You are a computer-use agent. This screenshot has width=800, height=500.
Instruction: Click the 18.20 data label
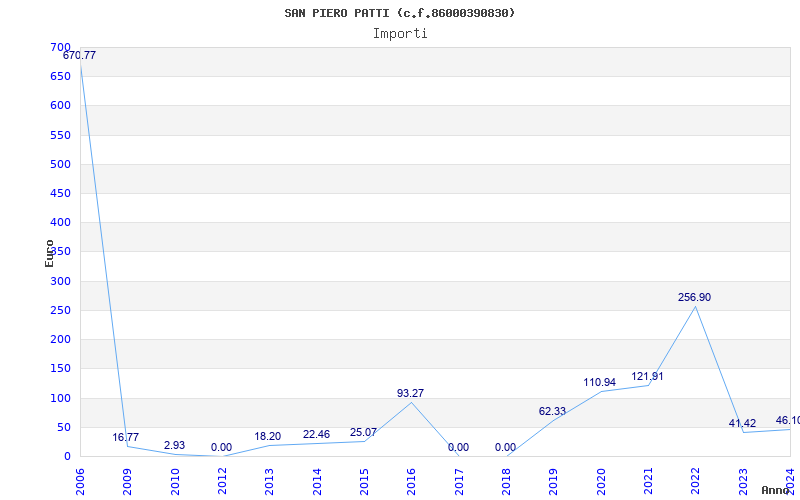pos(268,436)
